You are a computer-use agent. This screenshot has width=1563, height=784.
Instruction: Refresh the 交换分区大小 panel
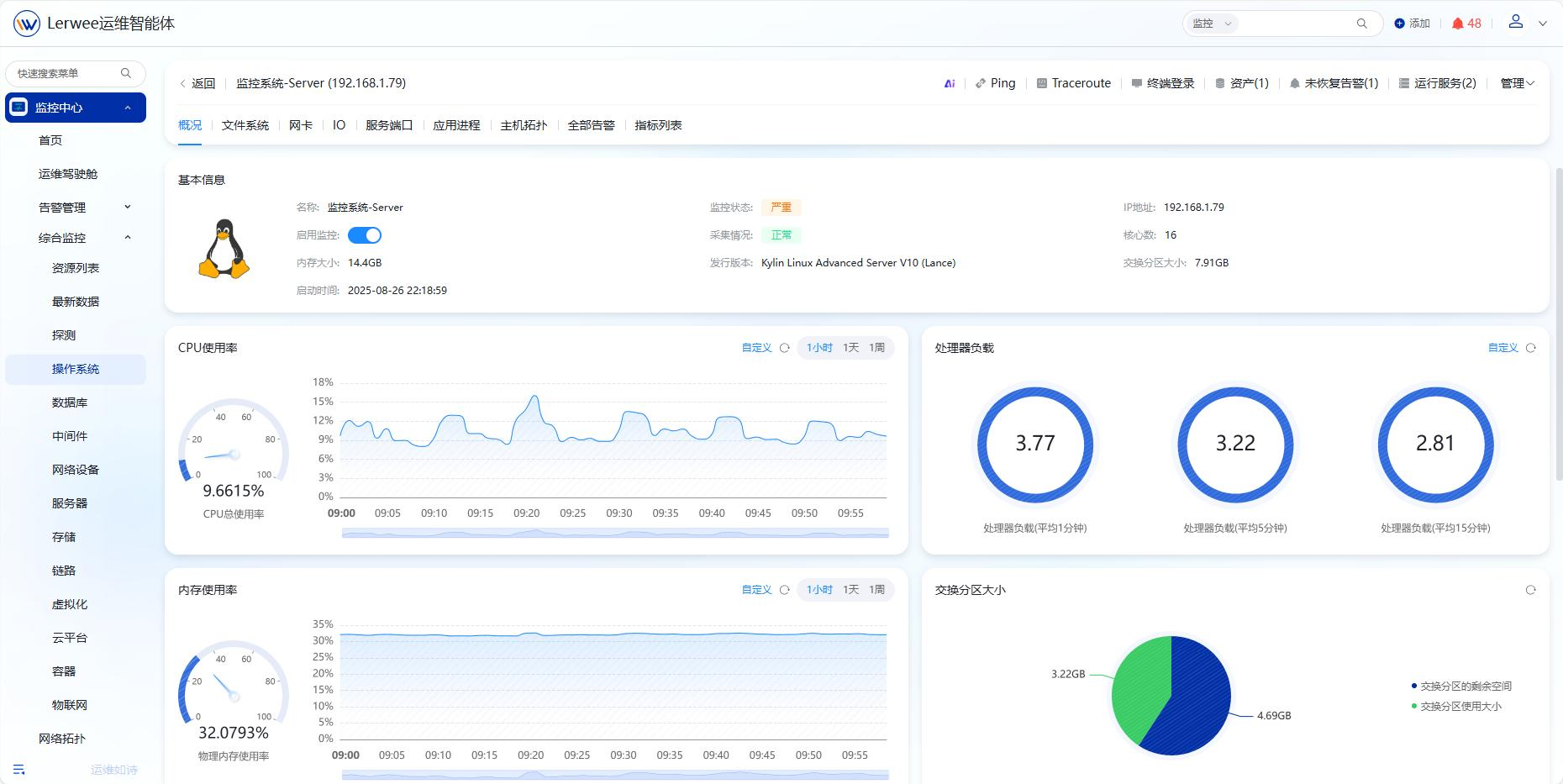click(x=1531, y=590)
